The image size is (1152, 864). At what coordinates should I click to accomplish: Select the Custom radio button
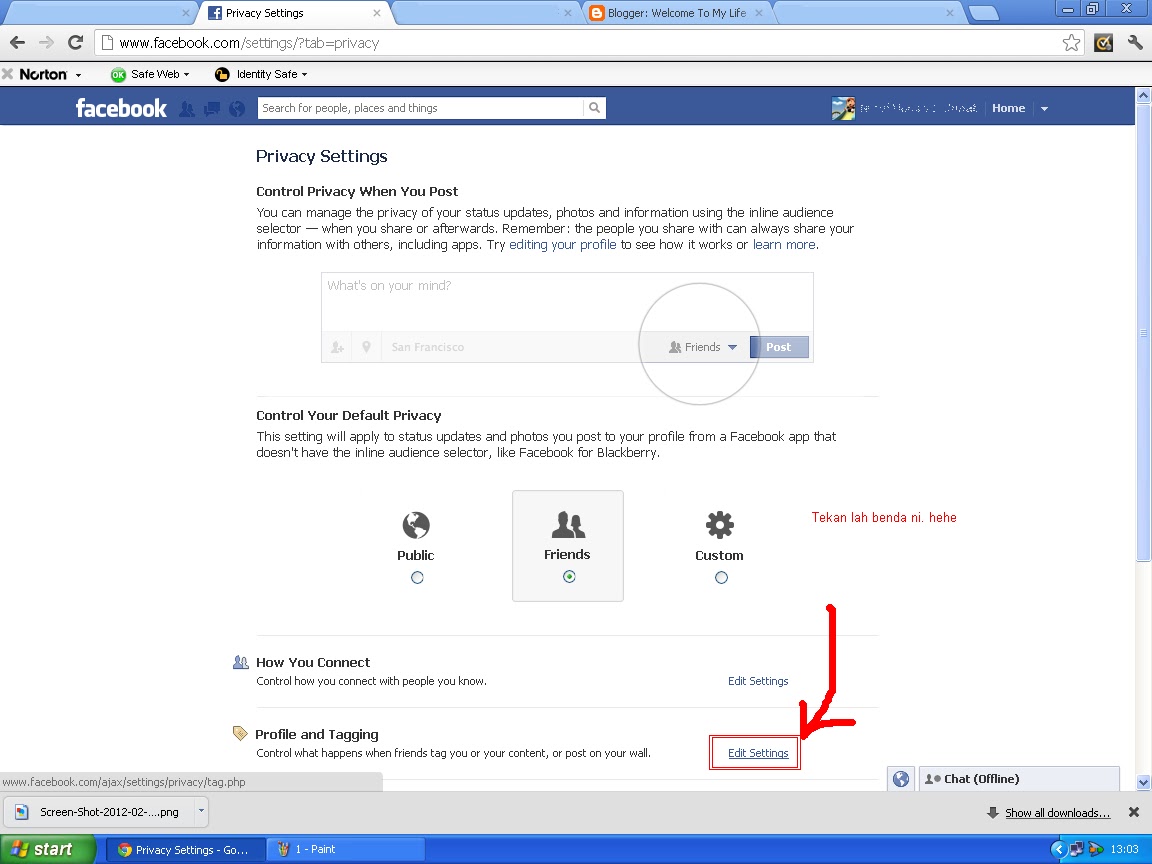click(x=721, y=577)
